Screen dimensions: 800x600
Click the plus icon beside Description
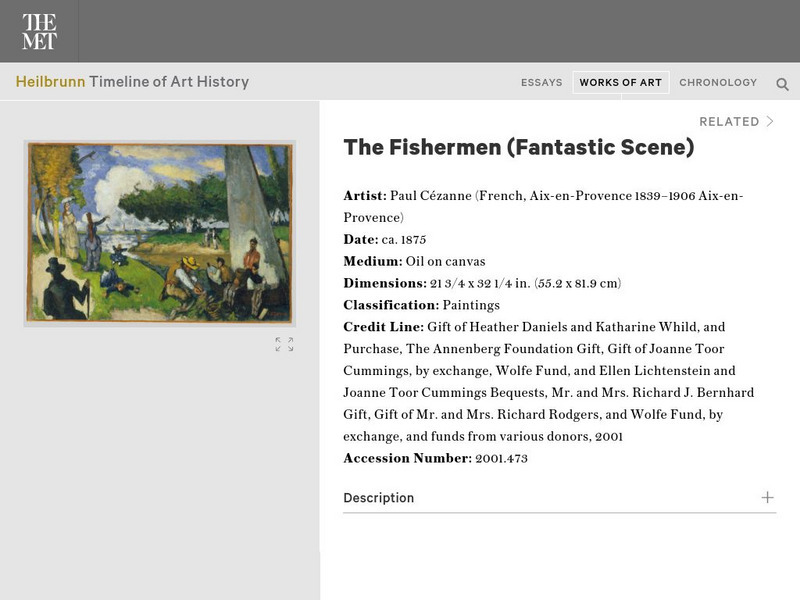click(x=767, y=497)
